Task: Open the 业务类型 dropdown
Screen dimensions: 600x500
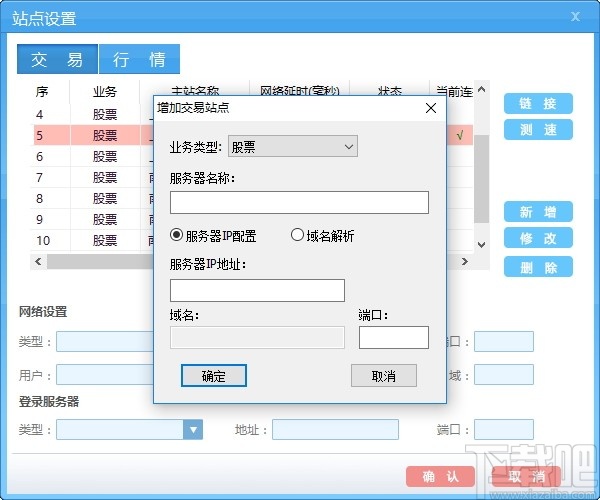Action: pyautogui.click(x=293, y=146)
